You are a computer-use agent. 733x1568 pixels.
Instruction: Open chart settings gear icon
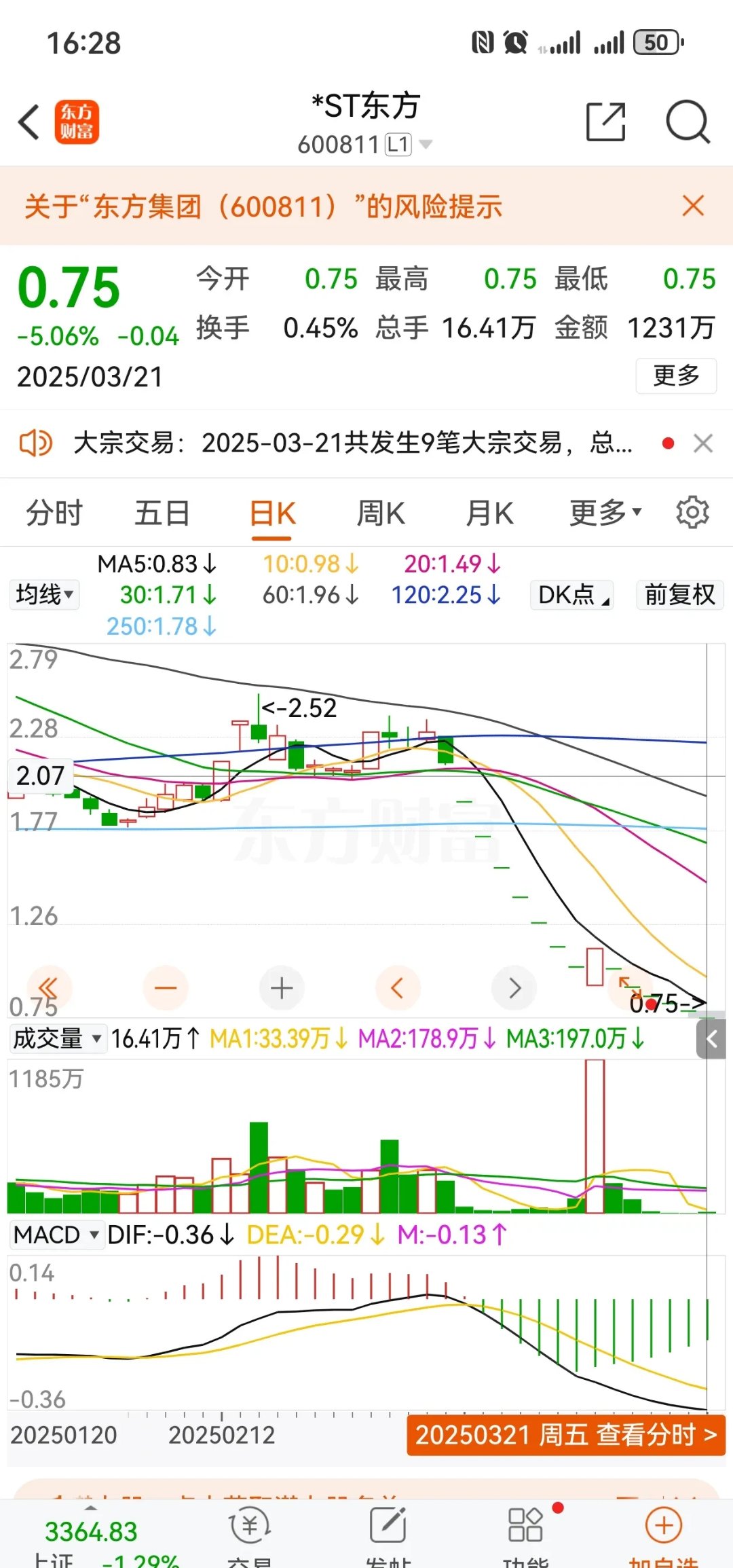coord(692,512)
